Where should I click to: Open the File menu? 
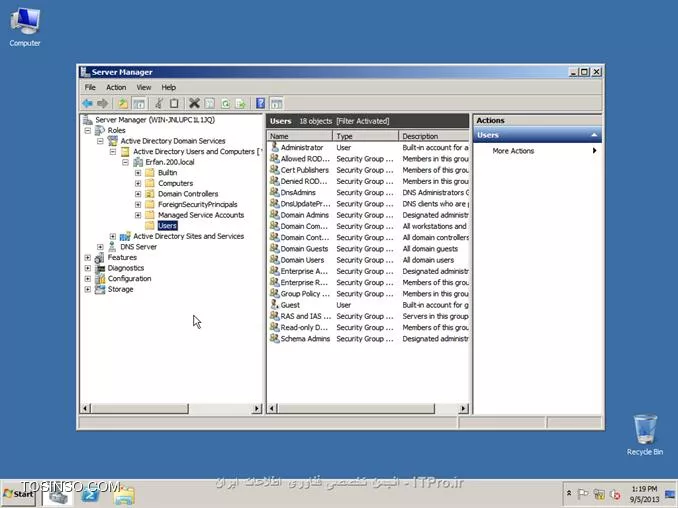90,87
